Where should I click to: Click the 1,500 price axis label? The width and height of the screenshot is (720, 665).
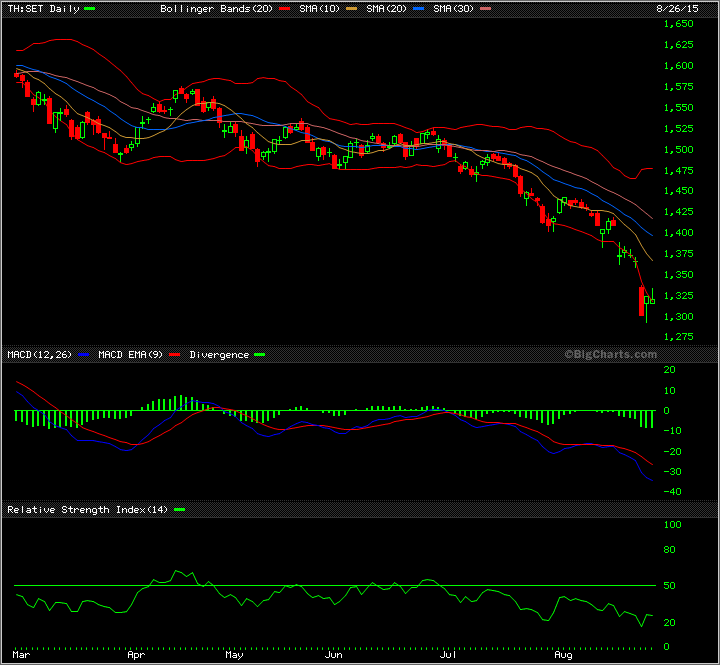click(679, 150)
